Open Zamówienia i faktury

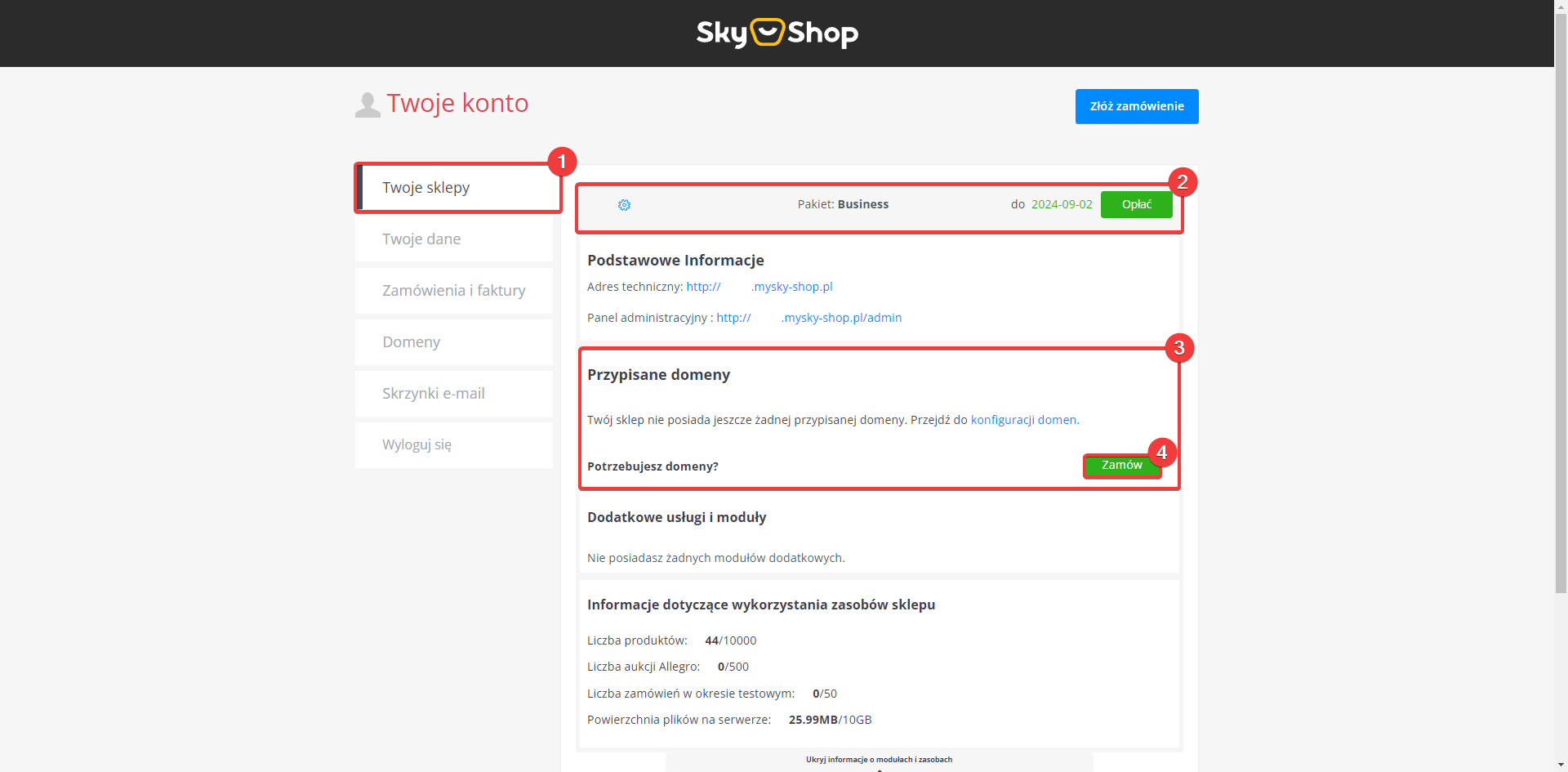(453, 290)
